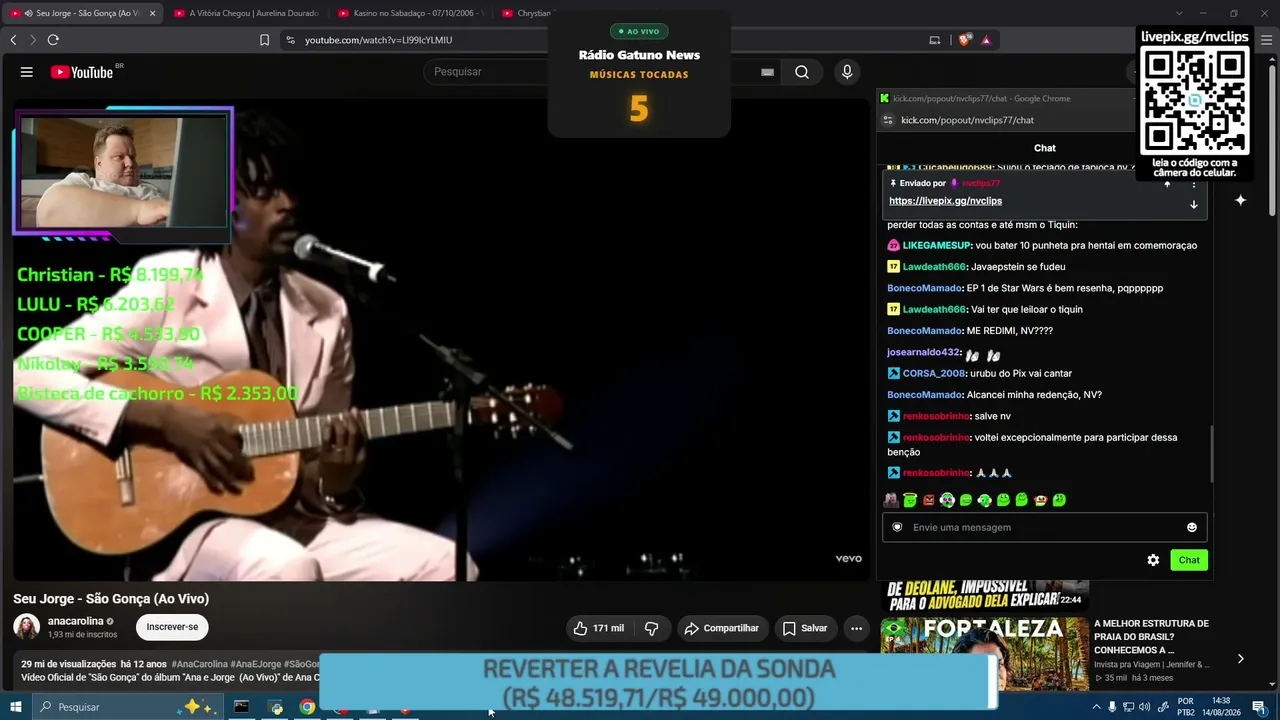The height and width of the screenshot is (720, 1280).
Task: Click the josearnaldo432 username in chat
Action: pos(923,353)
